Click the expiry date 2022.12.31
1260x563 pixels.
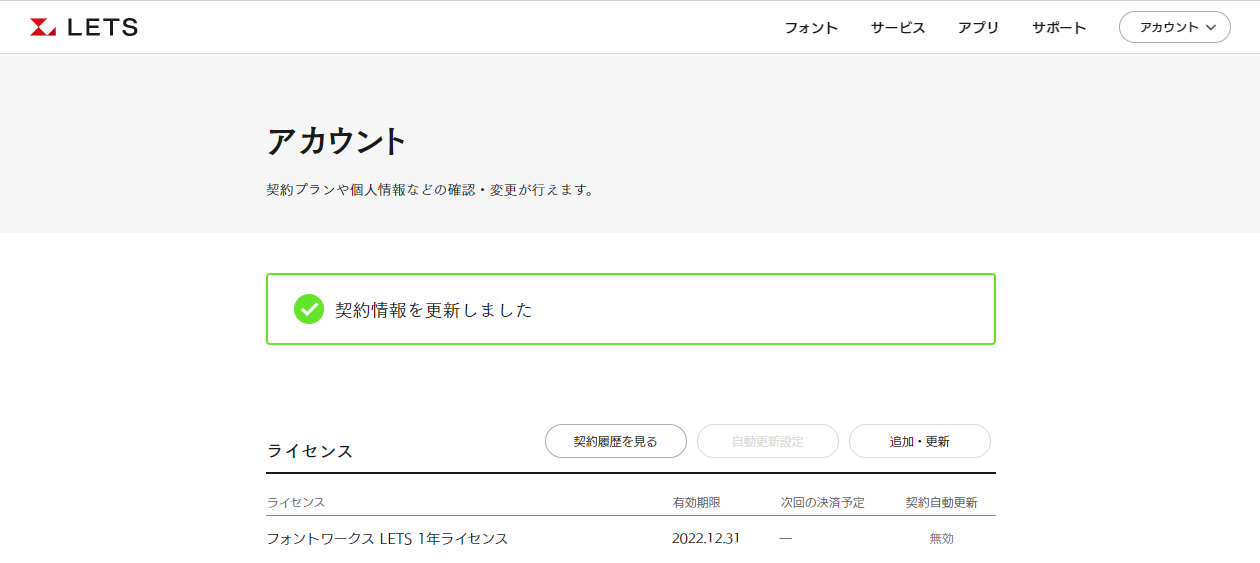pyautogui.click(x=706, y=538)
